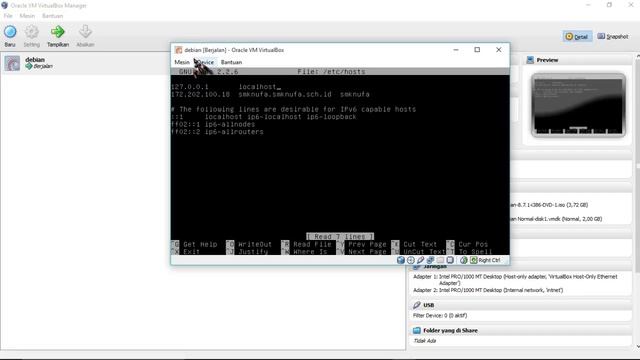The height and width of the screenshot is (360, 640).
Task: Click 'Filter Device: 0 (0 aktif)' text
Action: coord(440,316)
